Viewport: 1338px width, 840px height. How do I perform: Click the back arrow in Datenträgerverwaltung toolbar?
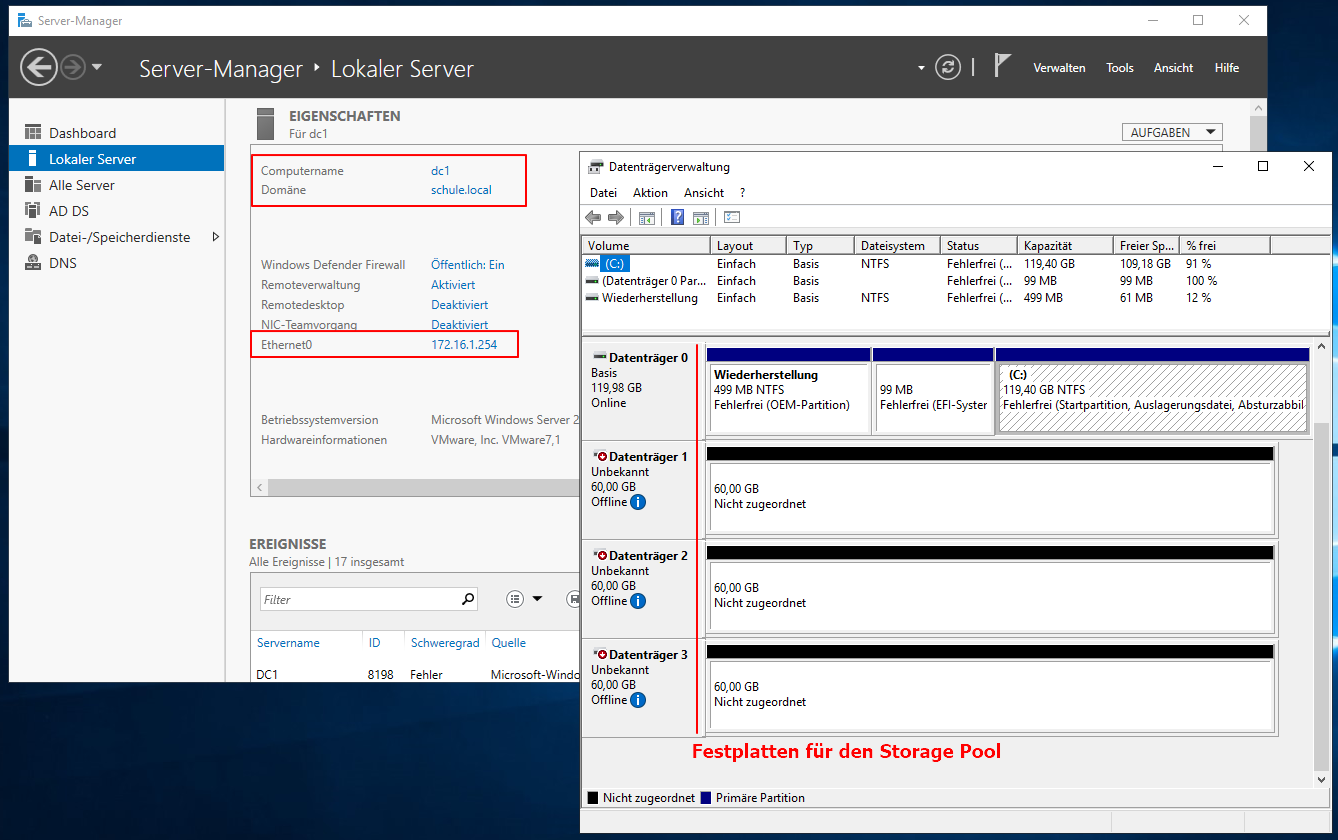(593, 217)
